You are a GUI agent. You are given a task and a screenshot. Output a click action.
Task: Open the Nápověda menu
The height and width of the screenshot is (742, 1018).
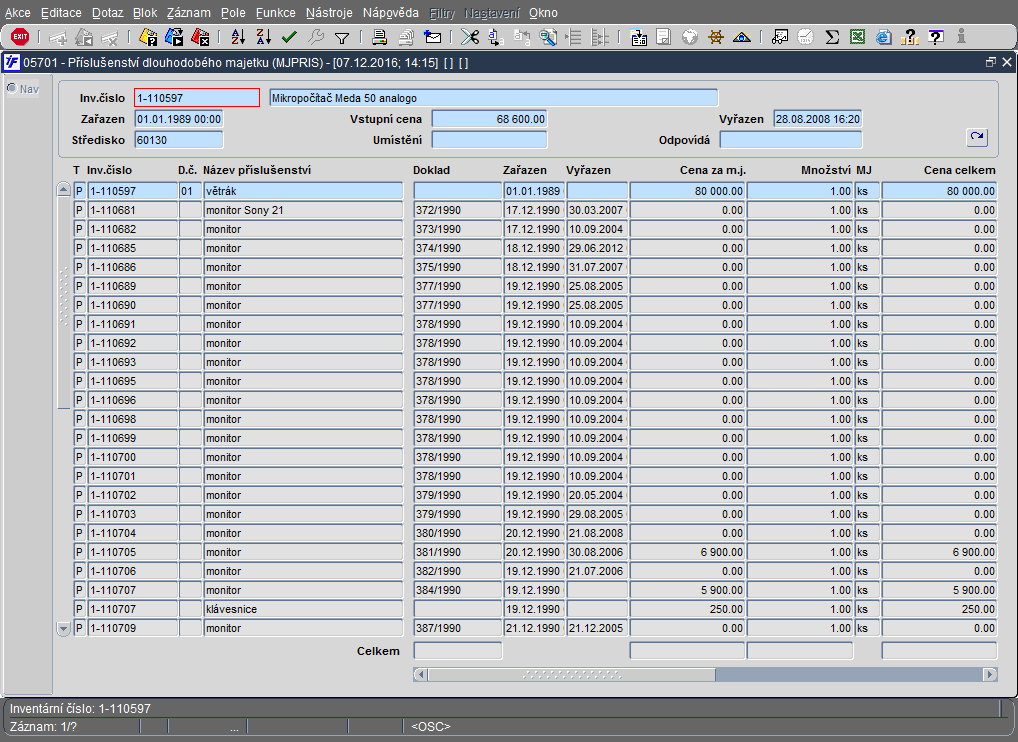(391, 12)
